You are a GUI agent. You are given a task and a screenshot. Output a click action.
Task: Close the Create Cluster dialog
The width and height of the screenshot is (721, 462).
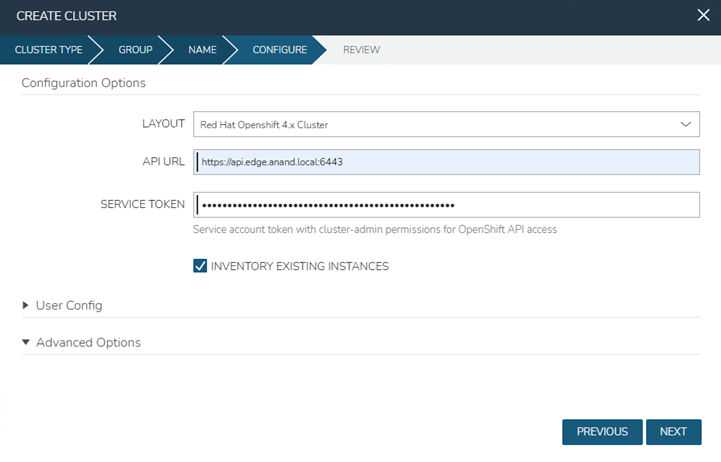(x=703, y=15)
